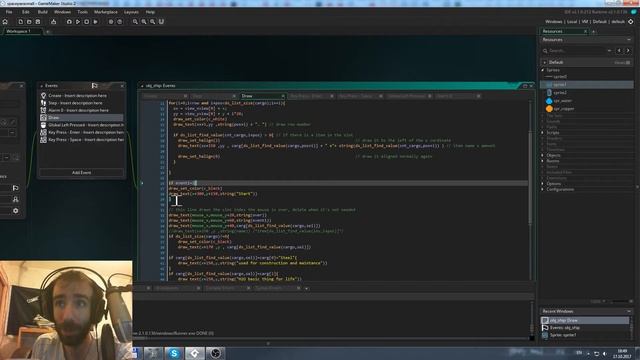Expand the Default view in Resources
This screenshot has height=360, width=640.
[x=545, y=62]
